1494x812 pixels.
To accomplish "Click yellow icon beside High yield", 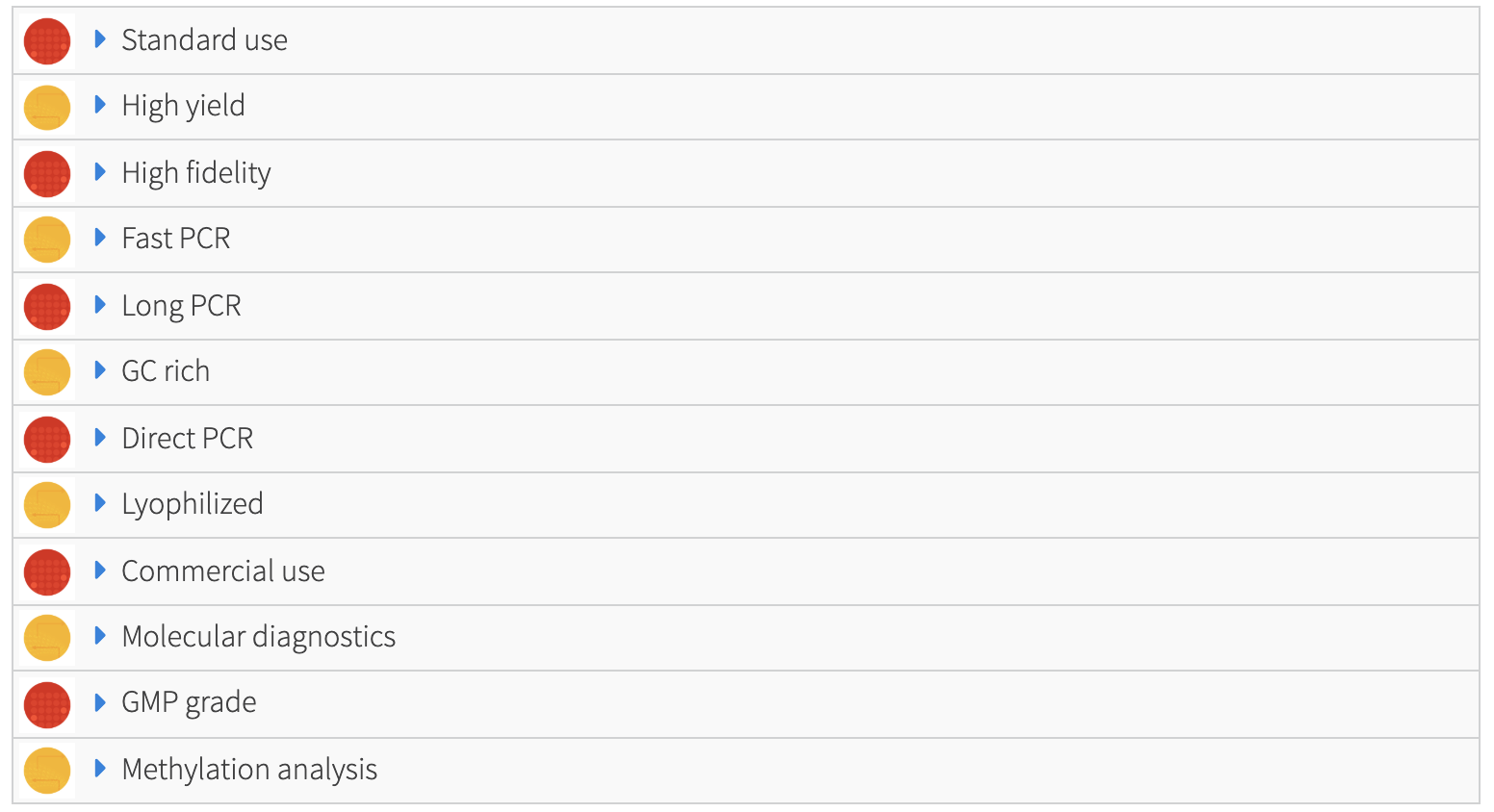I will pos(47,107).
